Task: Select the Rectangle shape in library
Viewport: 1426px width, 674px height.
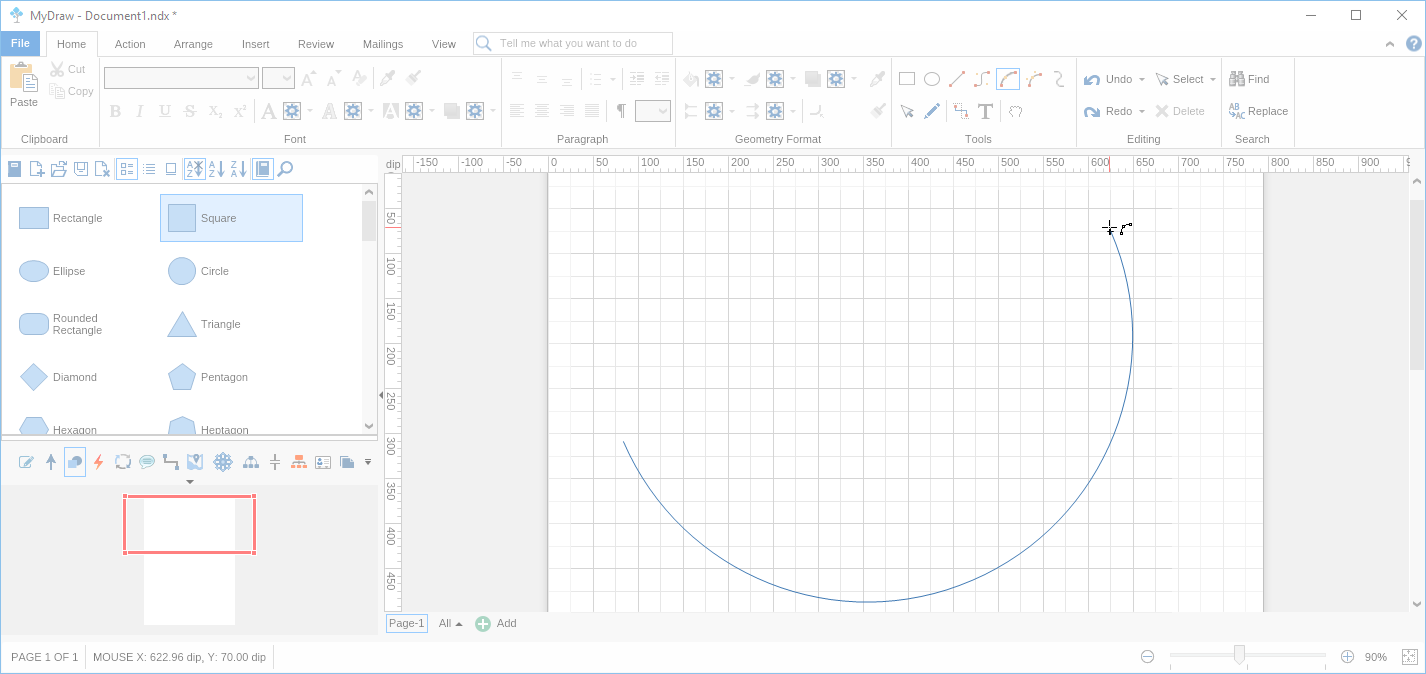Action: click(81, 218)
